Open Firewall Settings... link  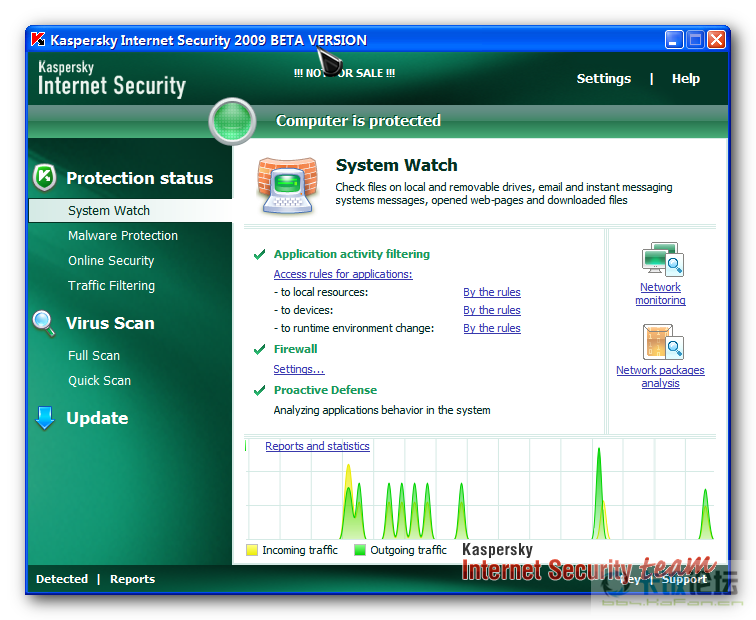click(299, 369)
